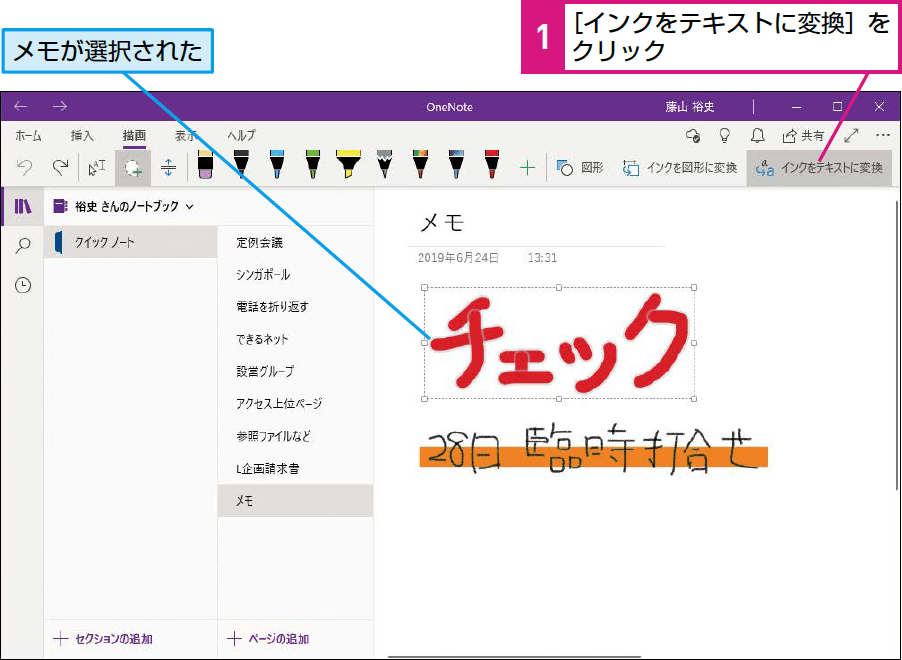
Task: Select the メモ page in list
Action: click(x=295, y=501)
